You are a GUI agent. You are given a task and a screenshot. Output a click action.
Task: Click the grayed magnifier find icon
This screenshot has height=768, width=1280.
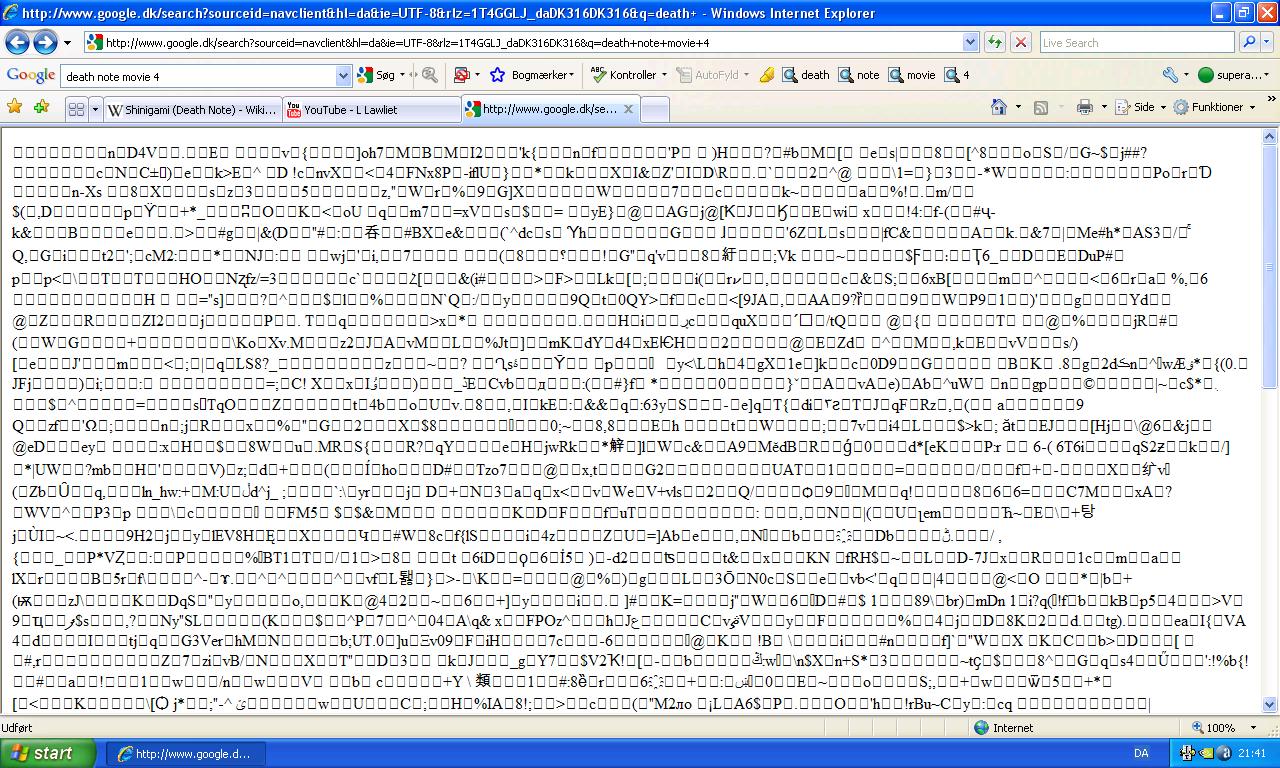coord(429,75)
